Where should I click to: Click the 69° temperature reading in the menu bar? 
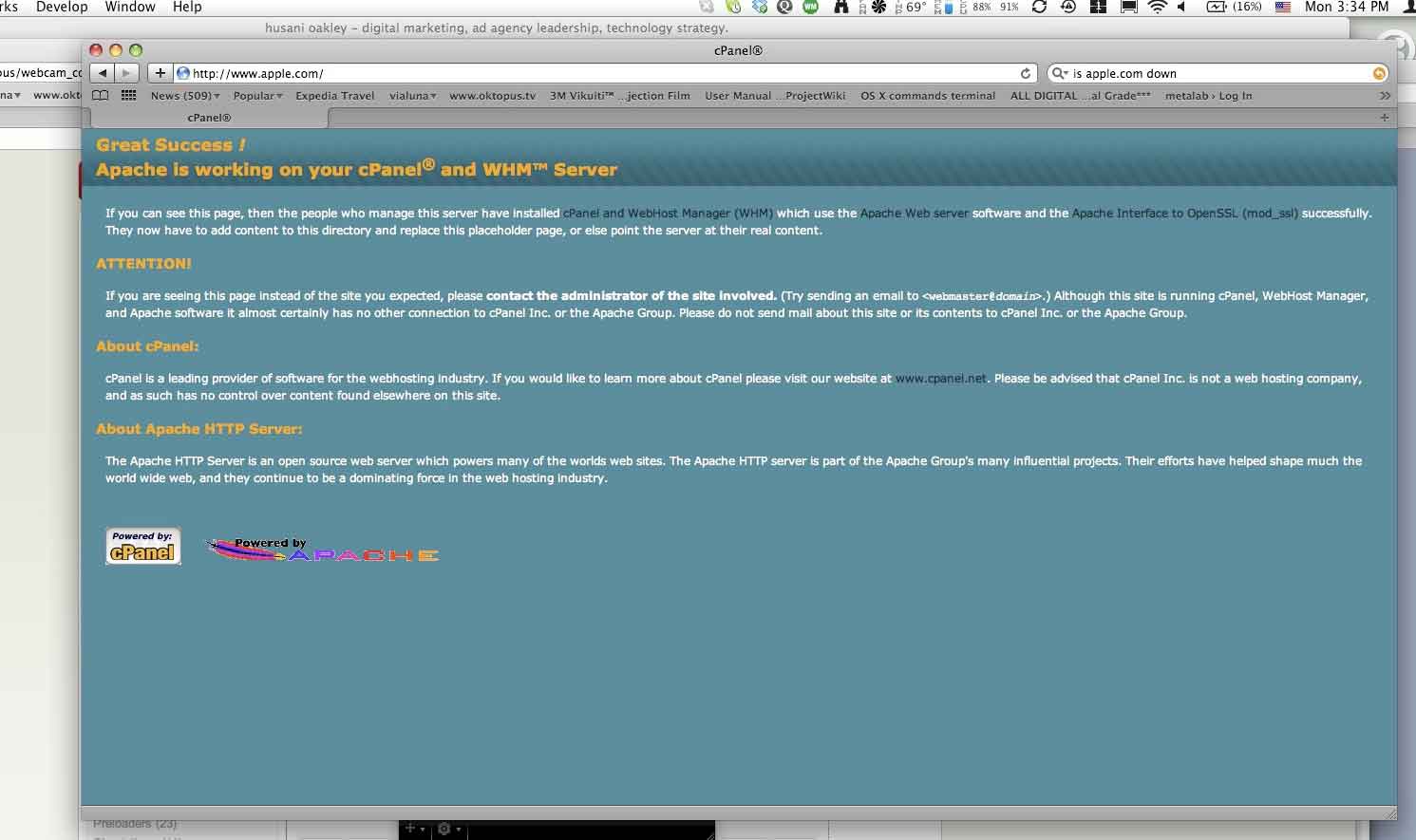[x=916, y=7]
